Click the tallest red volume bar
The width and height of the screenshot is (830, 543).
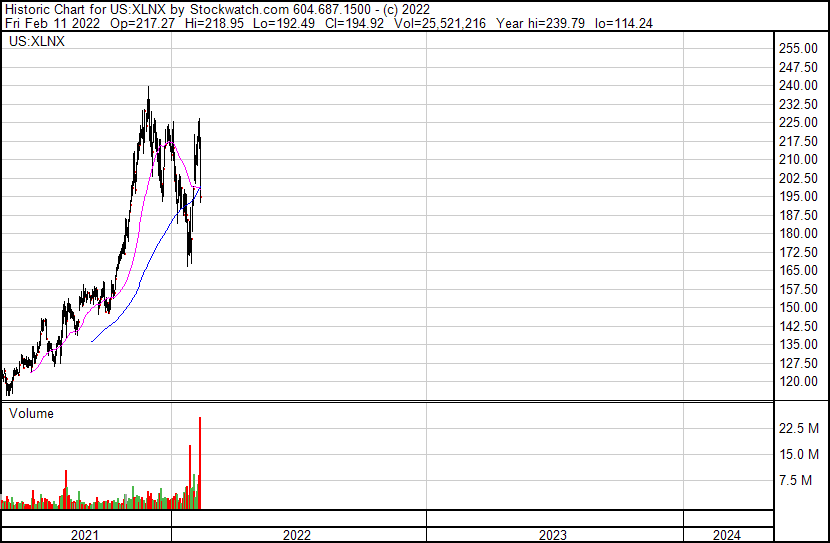coord(200,463)
